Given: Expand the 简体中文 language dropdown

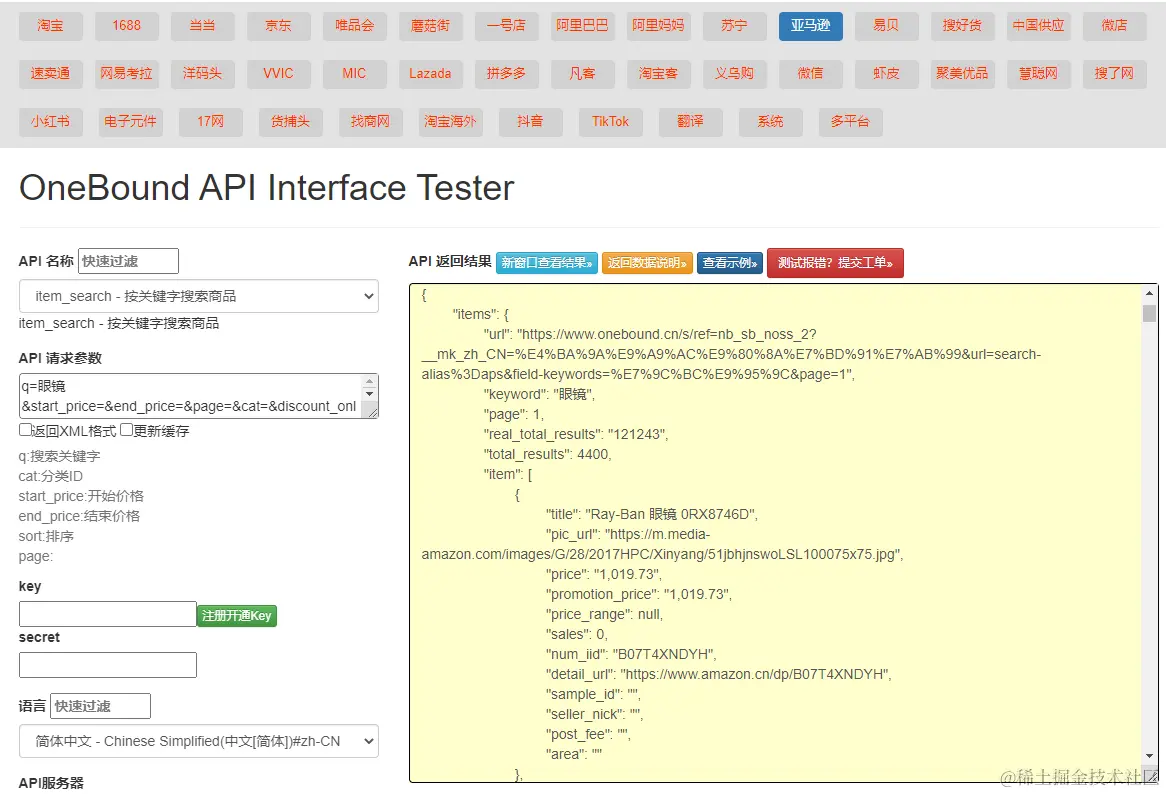Looking at the screenshot, I should tap(198, 741).
